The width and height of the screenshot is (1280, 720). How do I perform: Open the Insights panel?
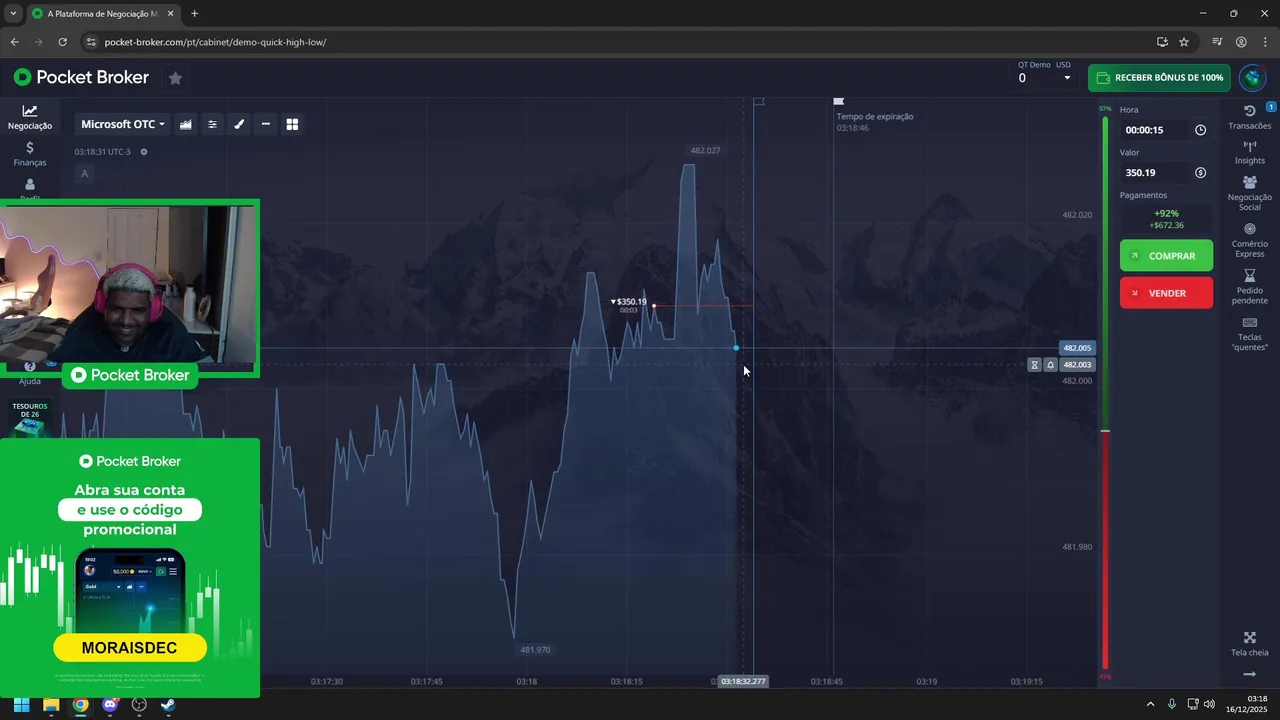(1250, 152)
